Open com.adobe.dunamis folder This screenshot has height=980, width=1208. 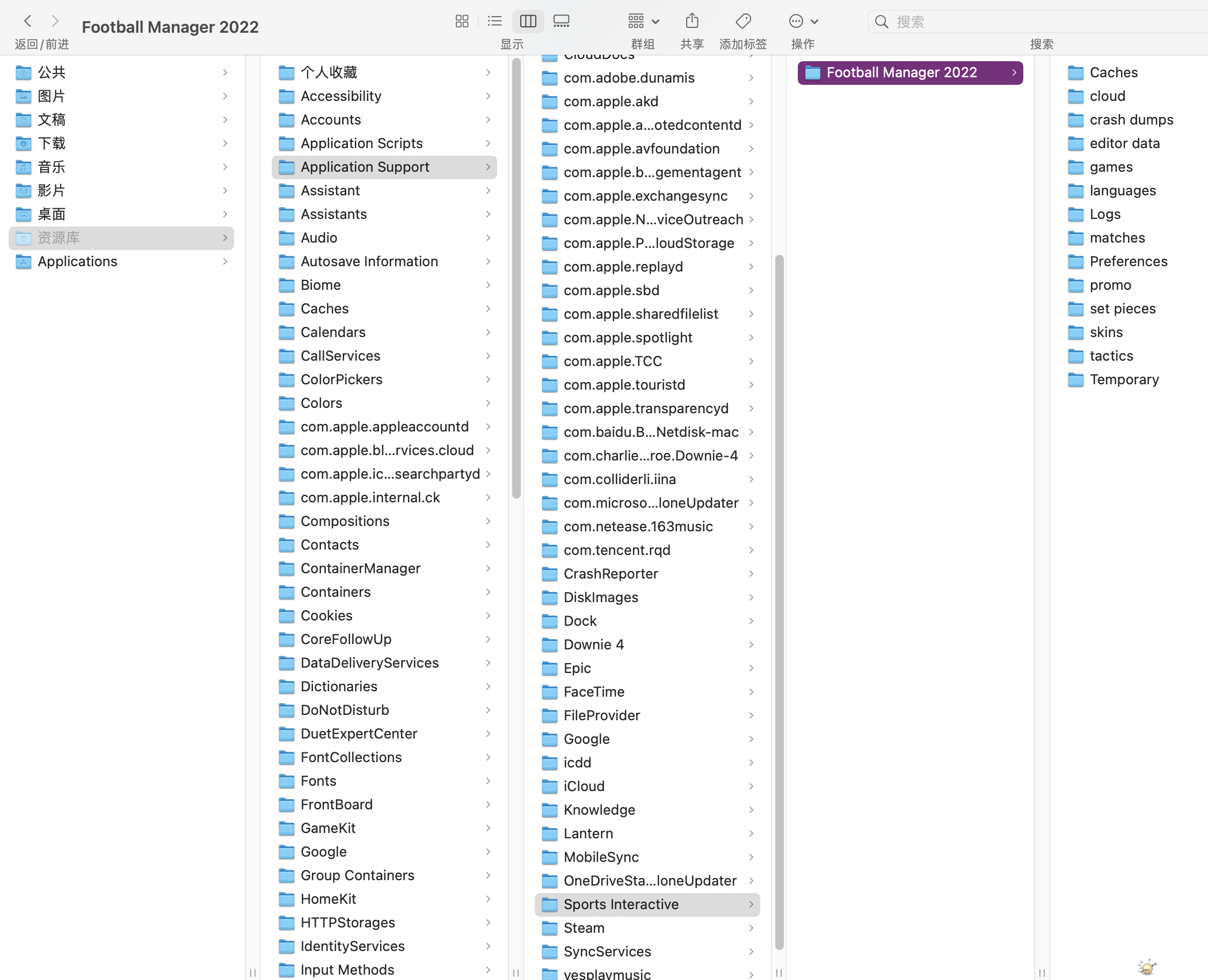647,78
